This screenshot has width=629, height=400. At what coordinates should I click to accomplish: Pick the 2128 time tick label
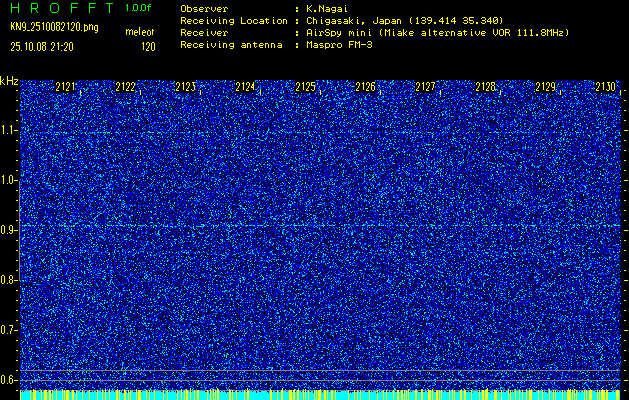point(486,88)
